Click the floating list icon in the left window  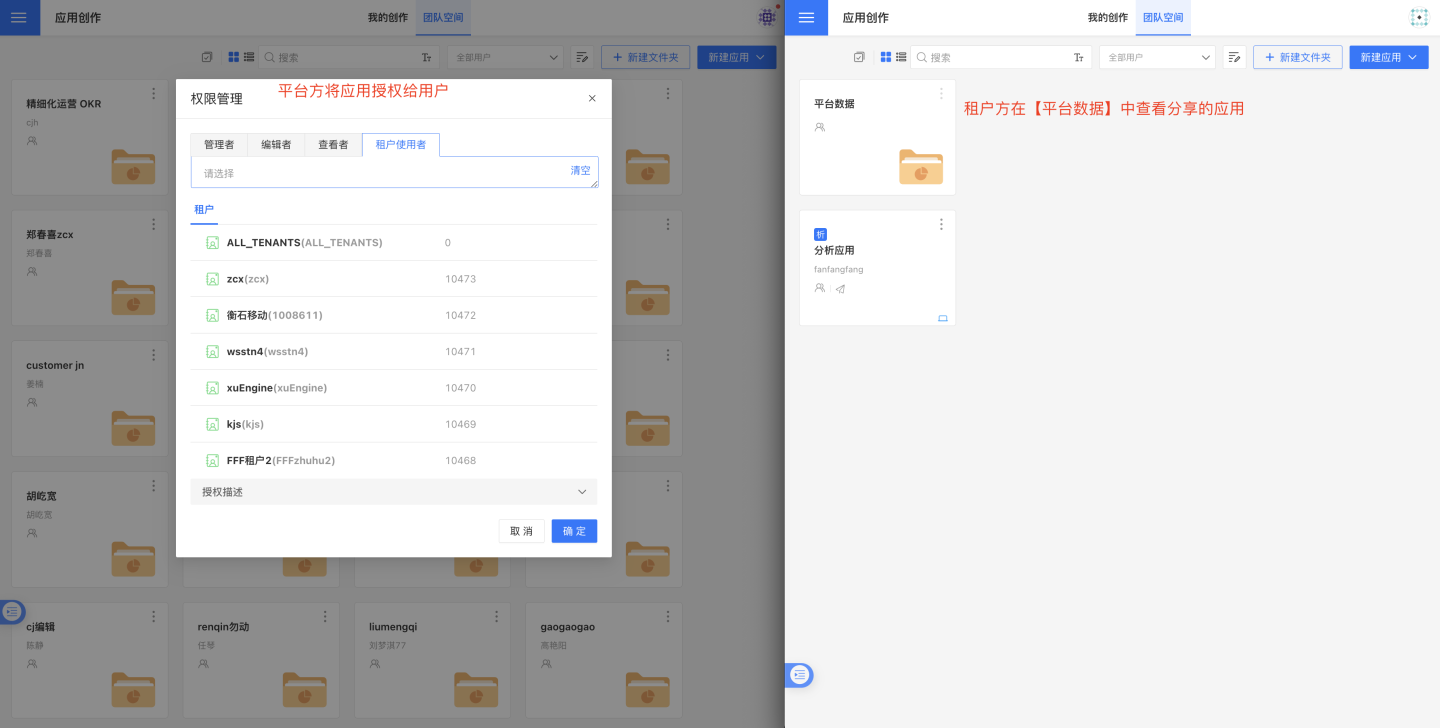coord(12,612)
